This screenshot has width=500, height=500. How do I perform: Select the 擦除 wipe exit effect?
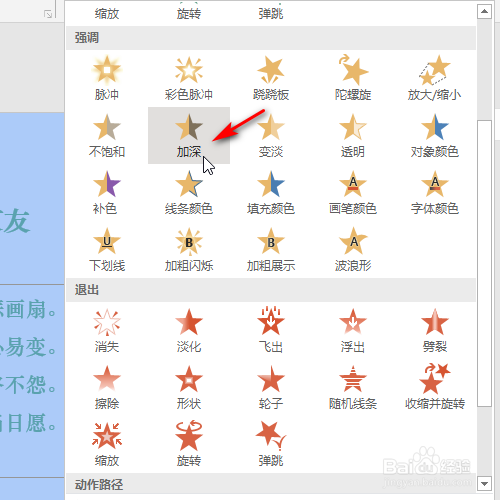click(107, 388)
